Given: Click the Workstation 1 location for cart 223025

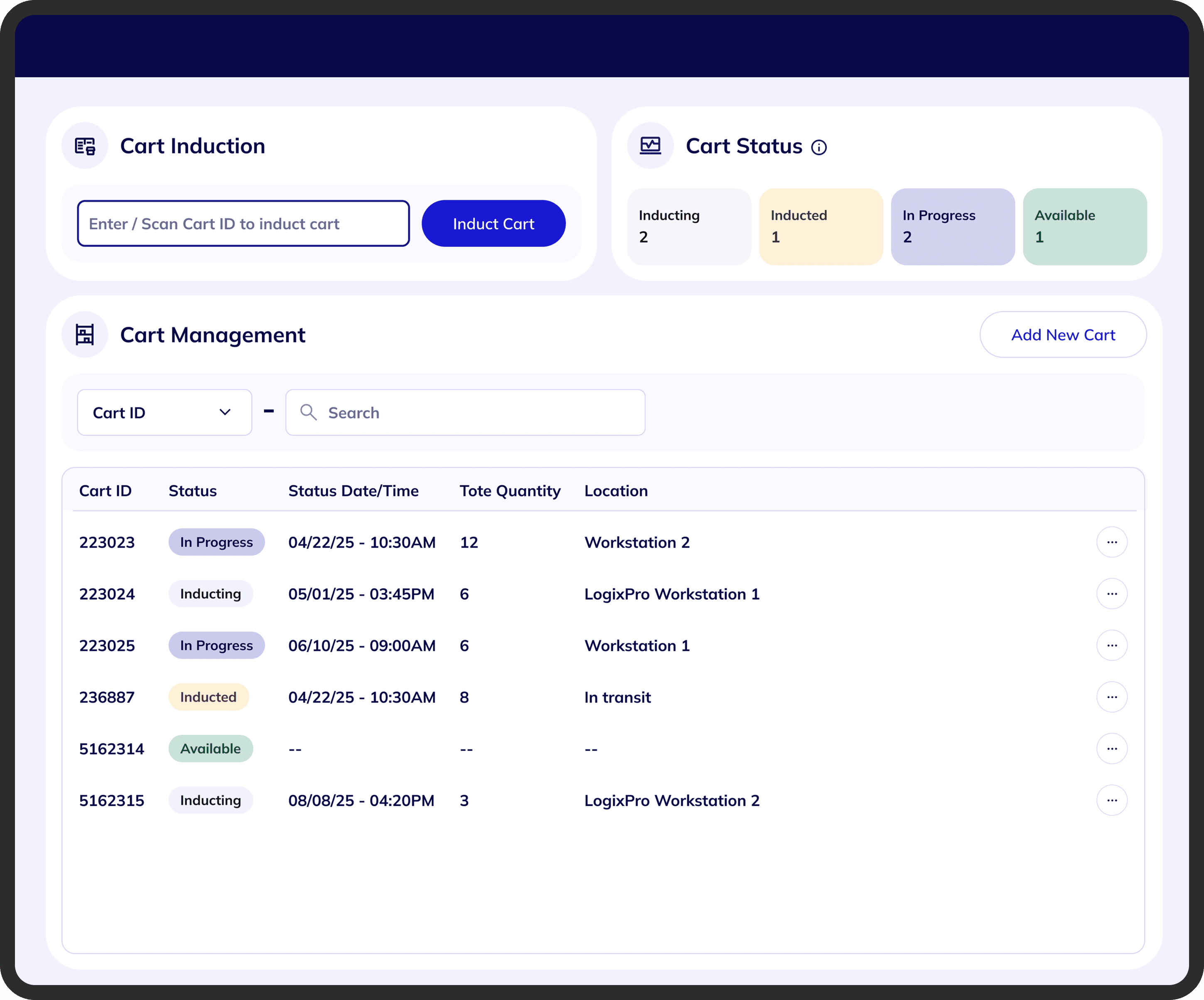Looking at the screenshot, I should pos(637,645).
